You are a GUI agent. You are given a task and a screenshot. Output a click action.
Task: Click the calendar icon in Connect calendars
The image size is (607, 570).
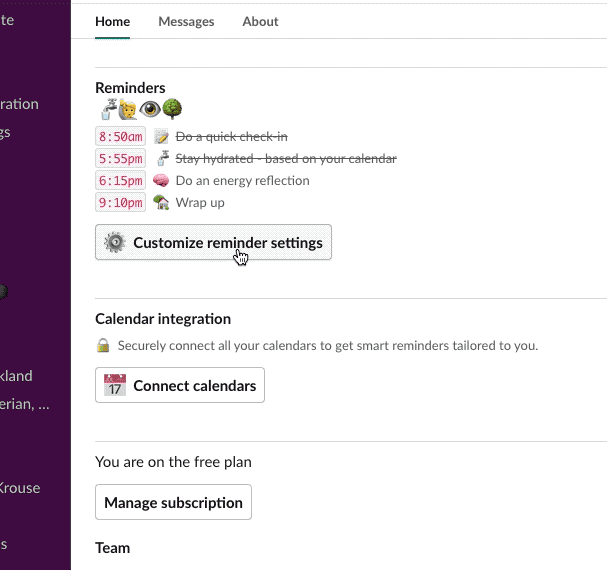click(115, 385)
